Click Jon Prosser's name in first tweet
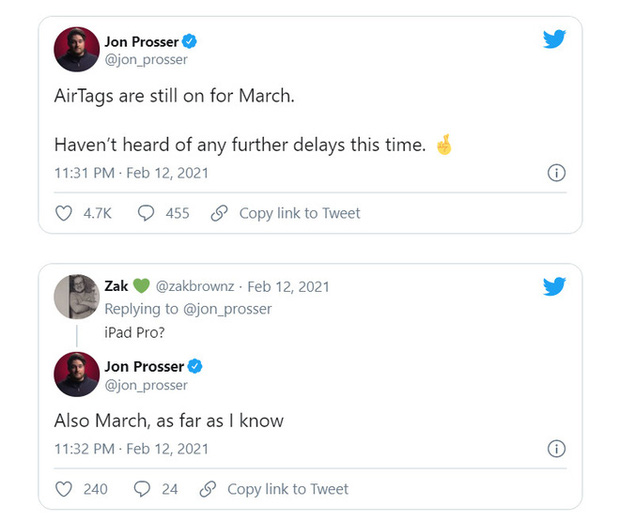The height and width of the screenshot is (521, 620). [140, 41]
